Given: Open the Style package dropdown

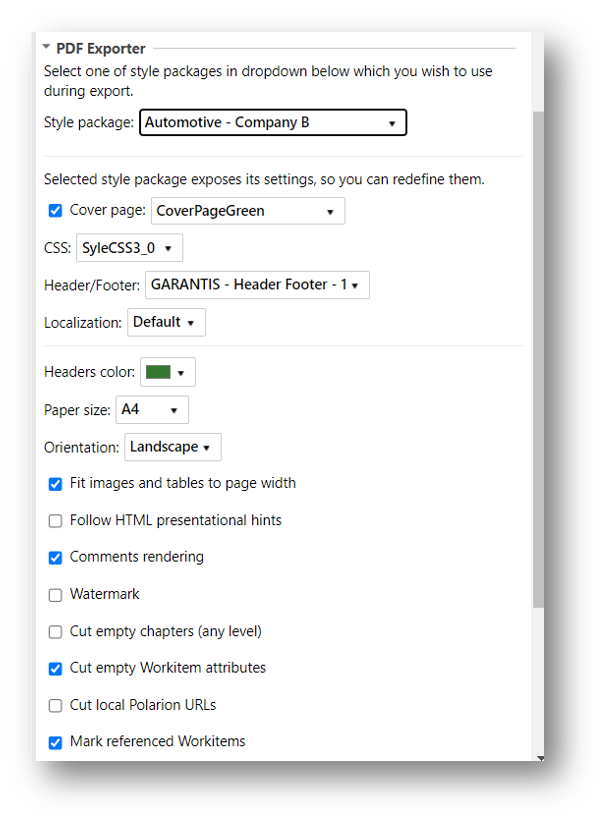Looking at the screenshot, I should pos(273,122).
